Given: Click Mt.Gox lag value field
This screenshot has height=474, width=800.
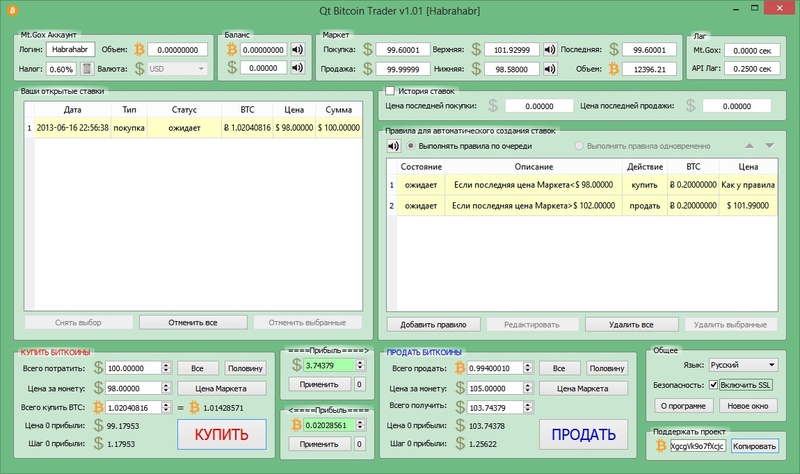Looking at the screenshot, I should (752, 51).
